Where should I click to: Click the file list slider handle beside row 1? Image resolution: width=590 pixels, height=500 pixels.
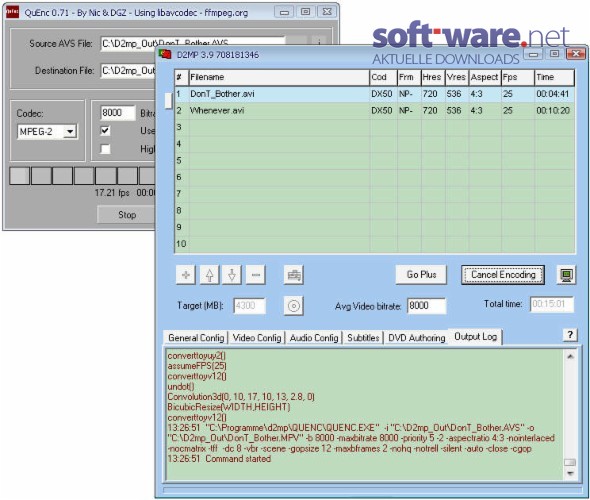[169, 101]
